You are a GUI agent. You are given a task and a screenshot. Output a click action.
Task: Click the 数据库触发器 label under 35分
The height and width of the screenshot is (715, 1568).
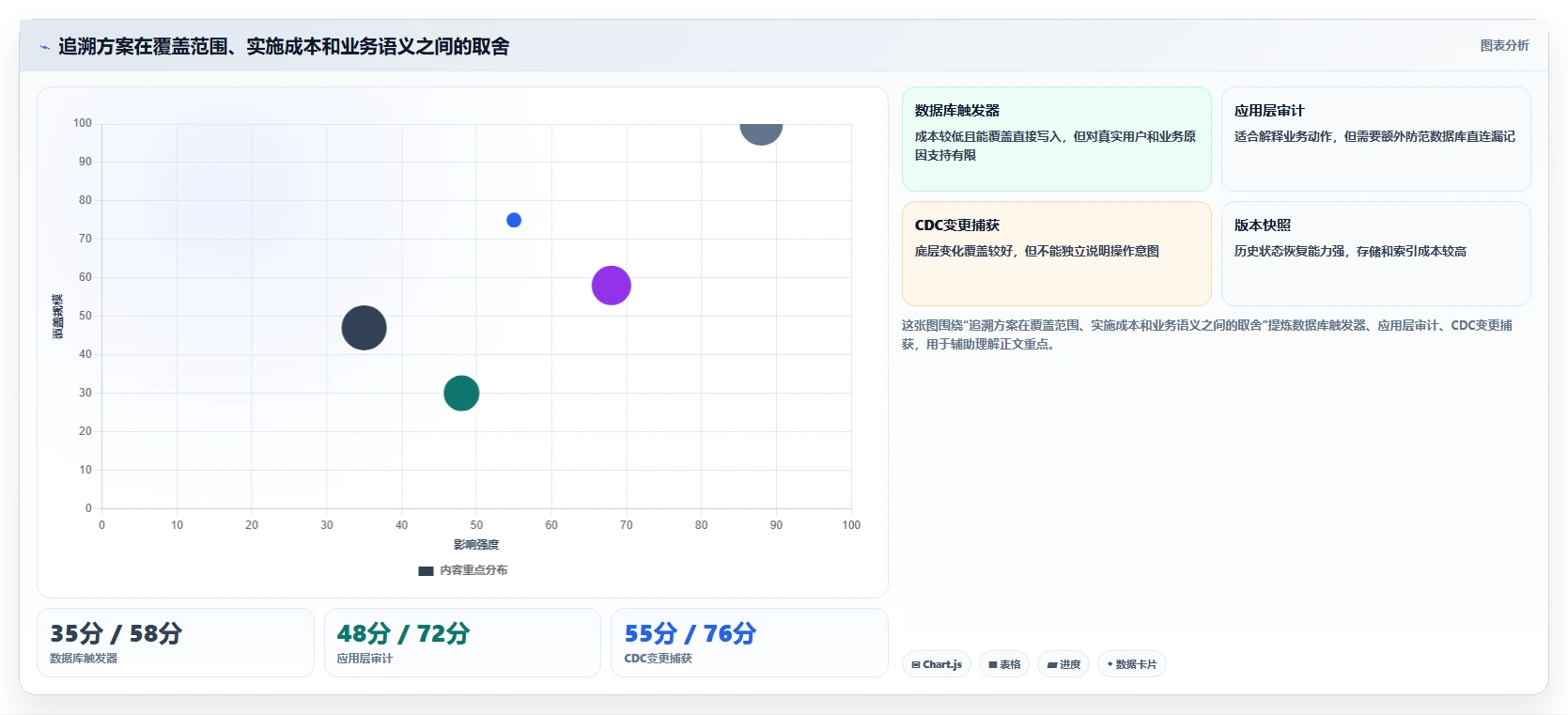pyautogui.click(x=84, y=659)
